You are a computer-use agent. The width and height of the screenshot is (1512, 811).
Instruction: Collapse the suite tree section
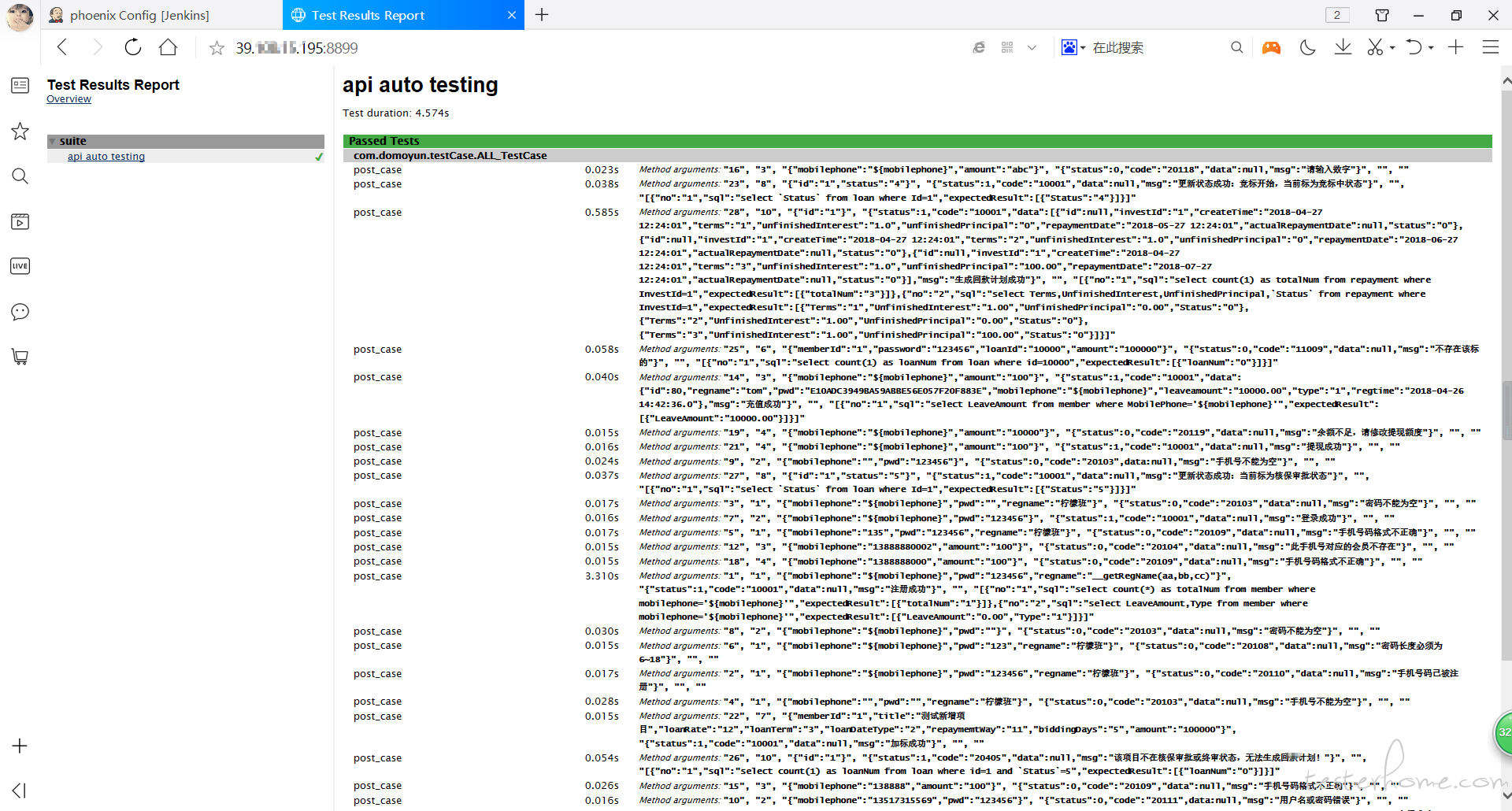[53, 142]
